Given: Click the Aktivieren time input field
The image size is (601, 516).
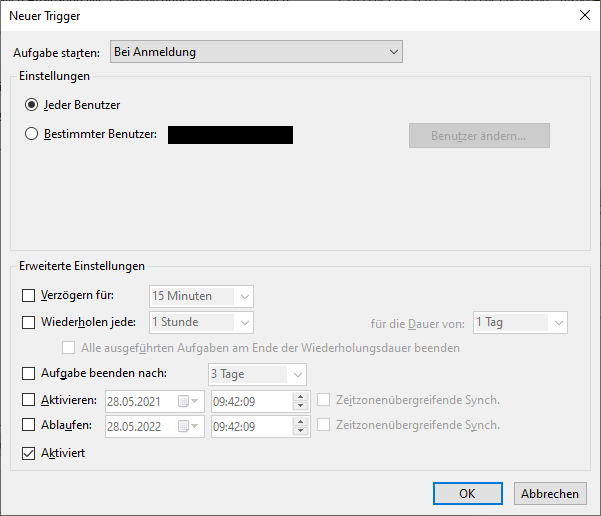Looking at the screenshot, I should pos(250,401).
